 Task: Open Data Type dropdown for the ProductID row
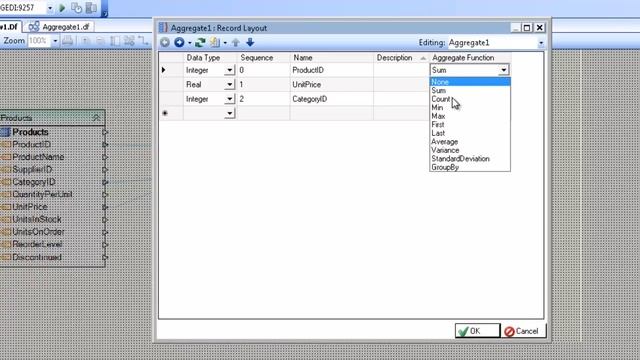(229, 70)
